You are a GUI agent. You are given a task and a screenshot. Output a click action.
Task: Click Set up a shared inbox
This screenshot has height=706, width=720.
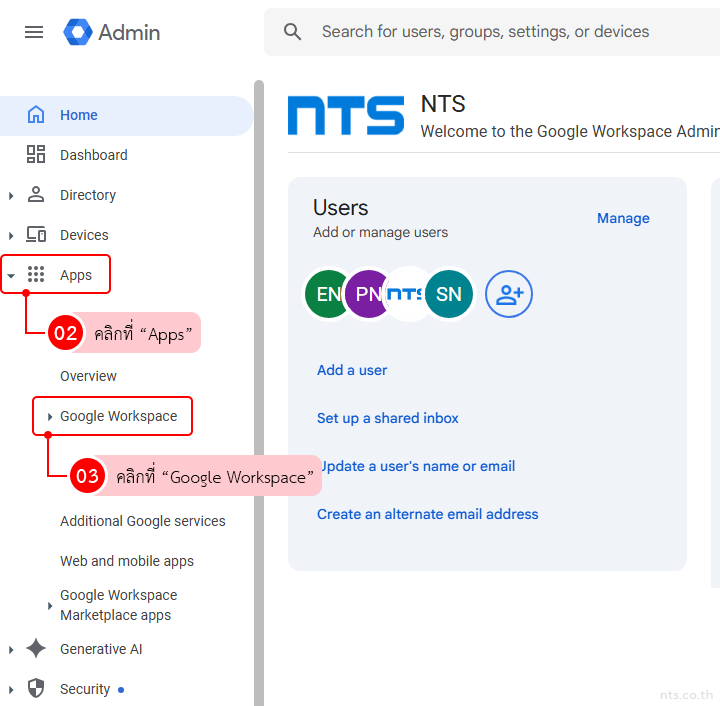(388, 418)
